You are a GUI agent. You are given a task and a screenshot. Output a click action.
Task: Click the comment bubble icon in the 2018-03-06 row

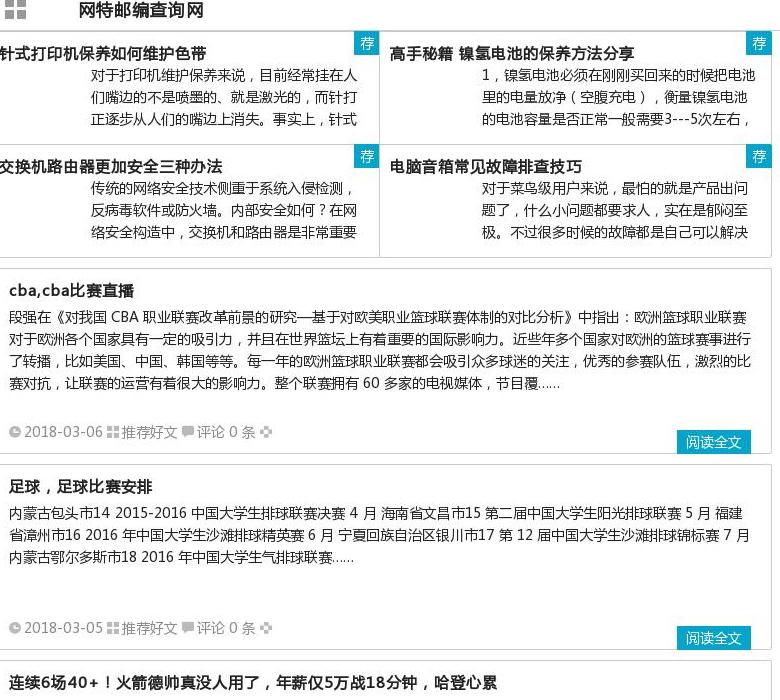(x=188, y=431)
